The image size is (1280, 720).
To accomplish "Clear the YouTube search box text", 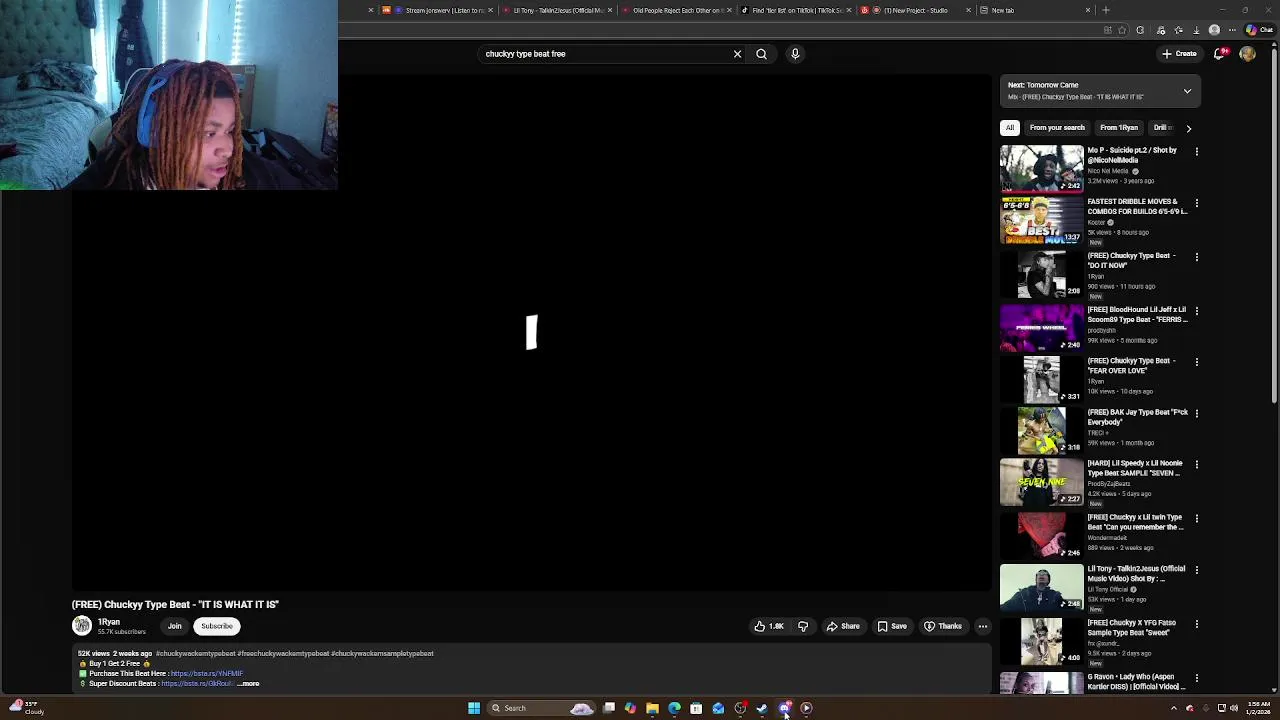I will pyautogui.click(x=737, y=54).
